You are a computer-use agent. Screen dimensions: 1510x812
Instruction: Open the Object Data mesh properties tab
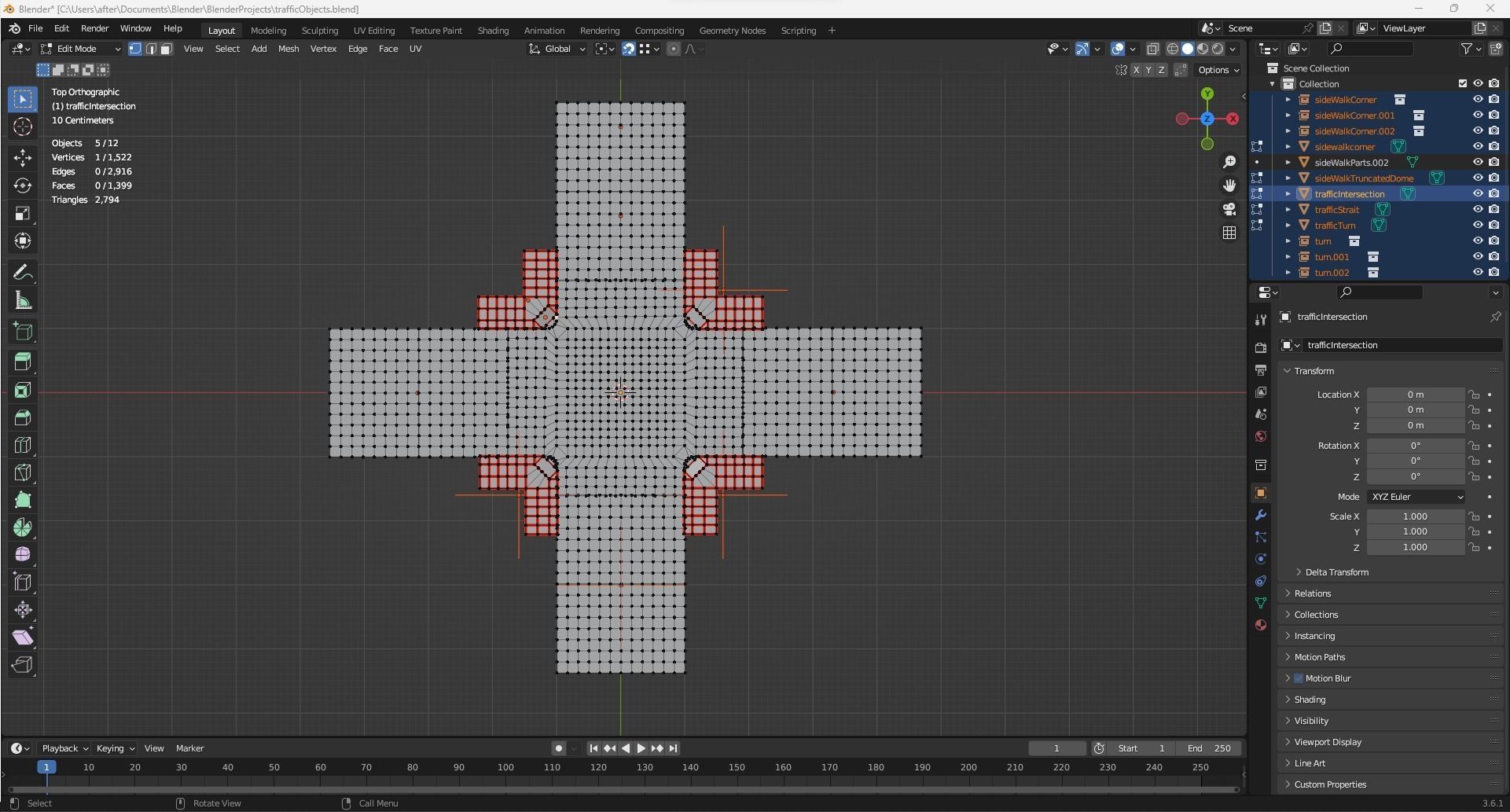coord(1261,603)
